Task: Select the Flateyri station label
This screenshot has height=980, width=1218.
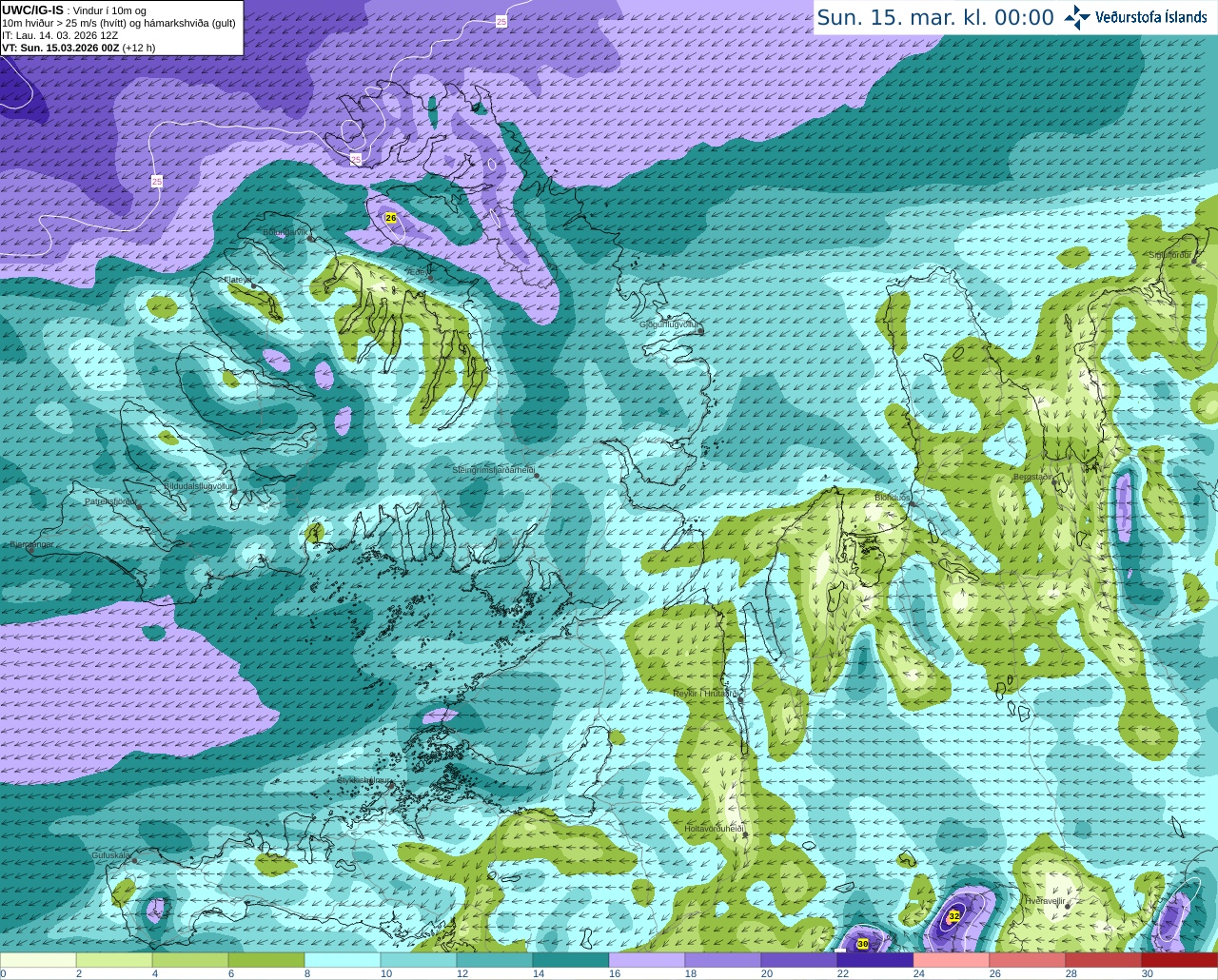Action: point(236,280)
